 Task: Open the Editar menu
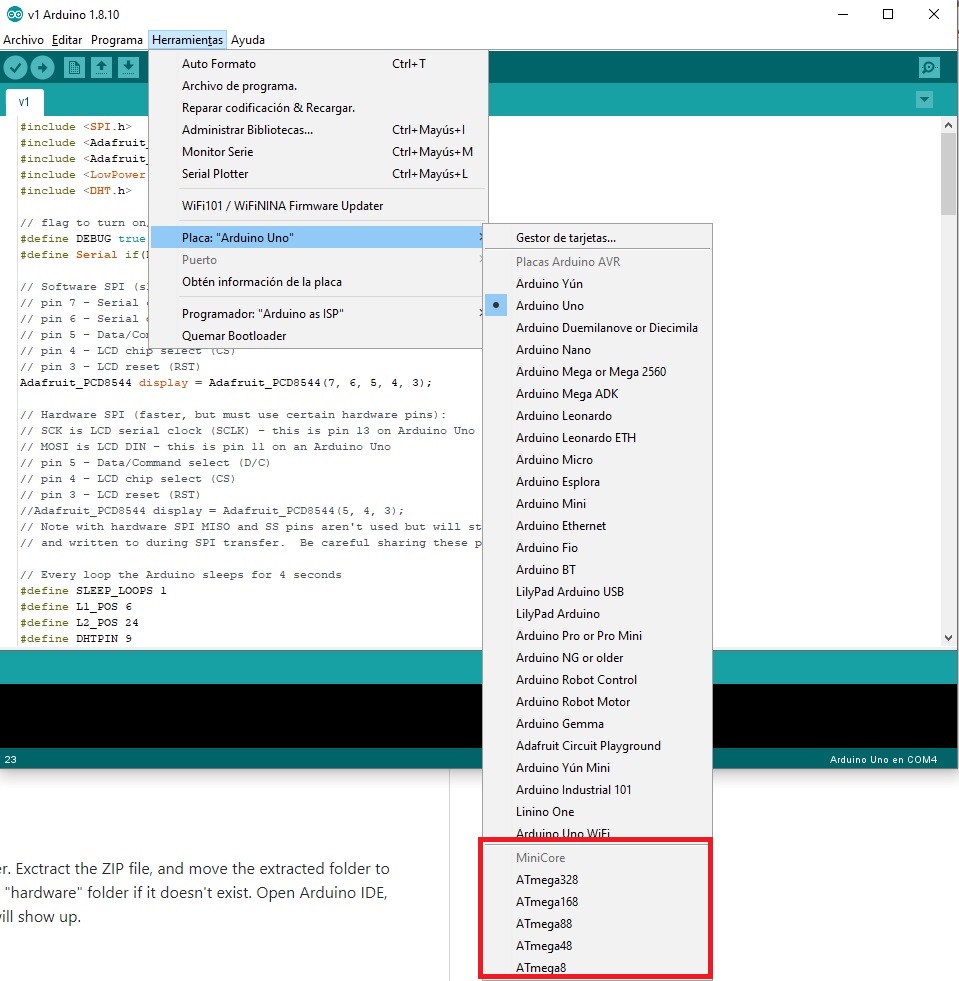[x=67, y=40]
